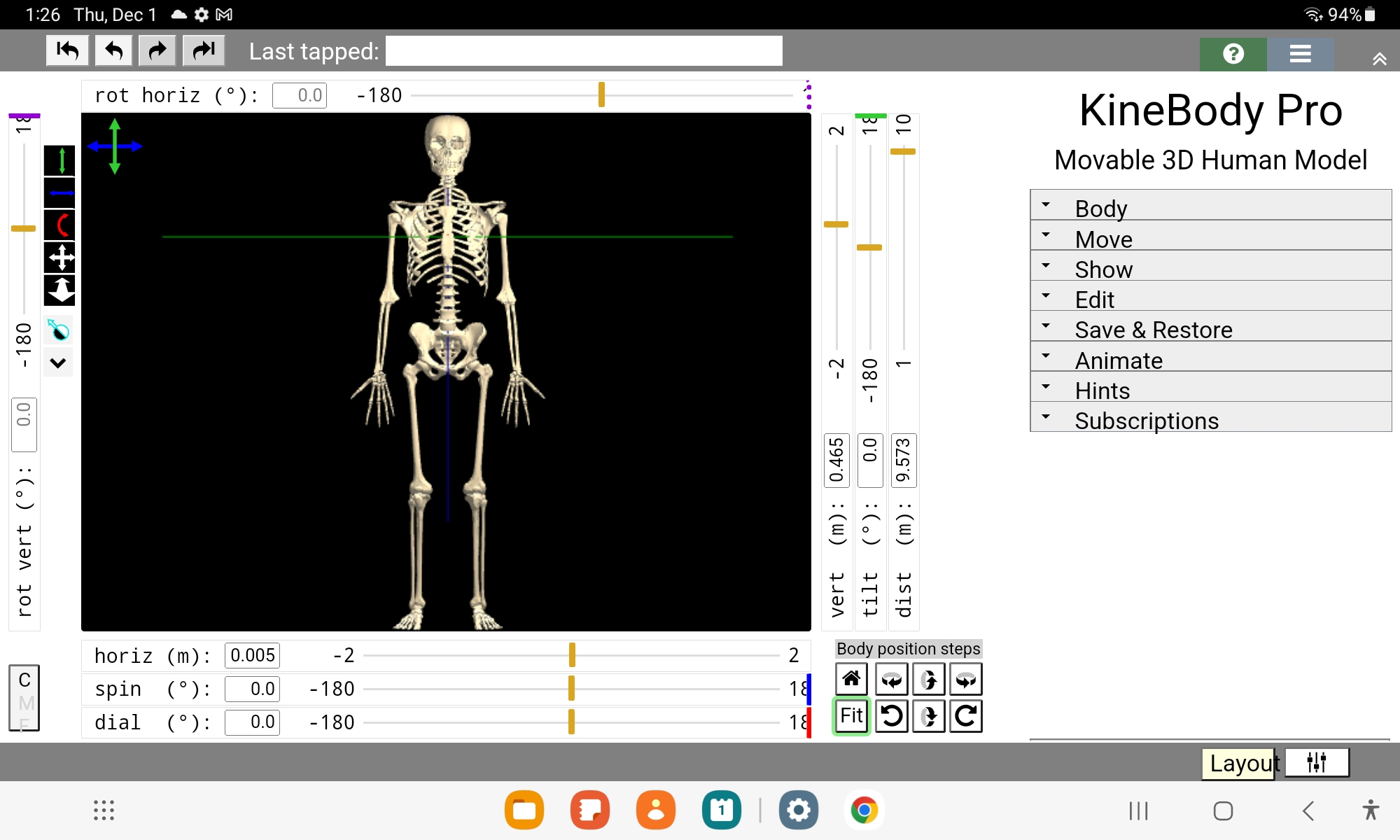This screenshot has height=840, width=1400.
Task: Click the dial clockwise step icon
Action: coord(966,716)
